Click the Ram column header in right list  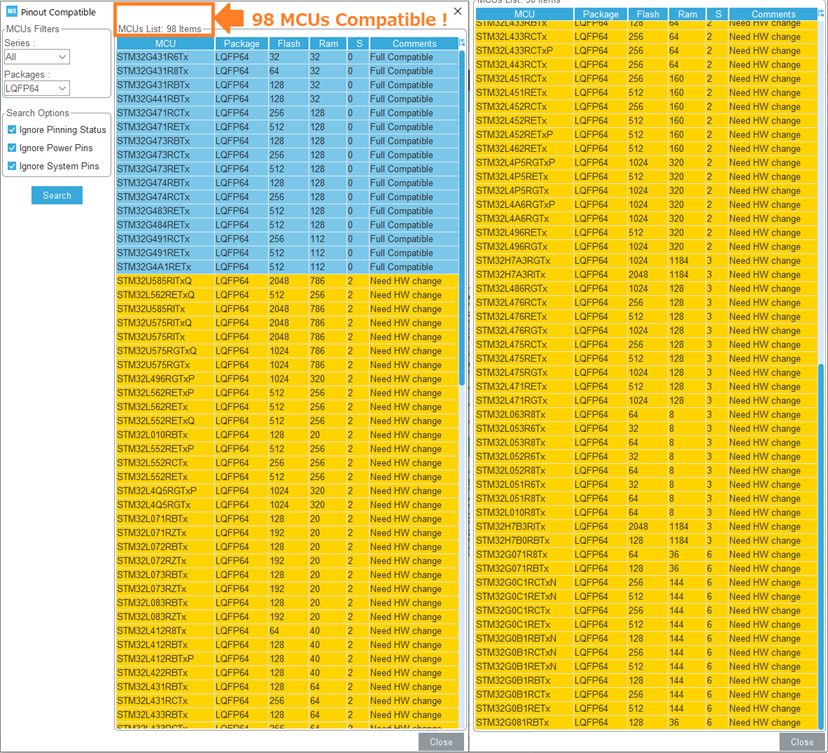click(x=687, y=14)
